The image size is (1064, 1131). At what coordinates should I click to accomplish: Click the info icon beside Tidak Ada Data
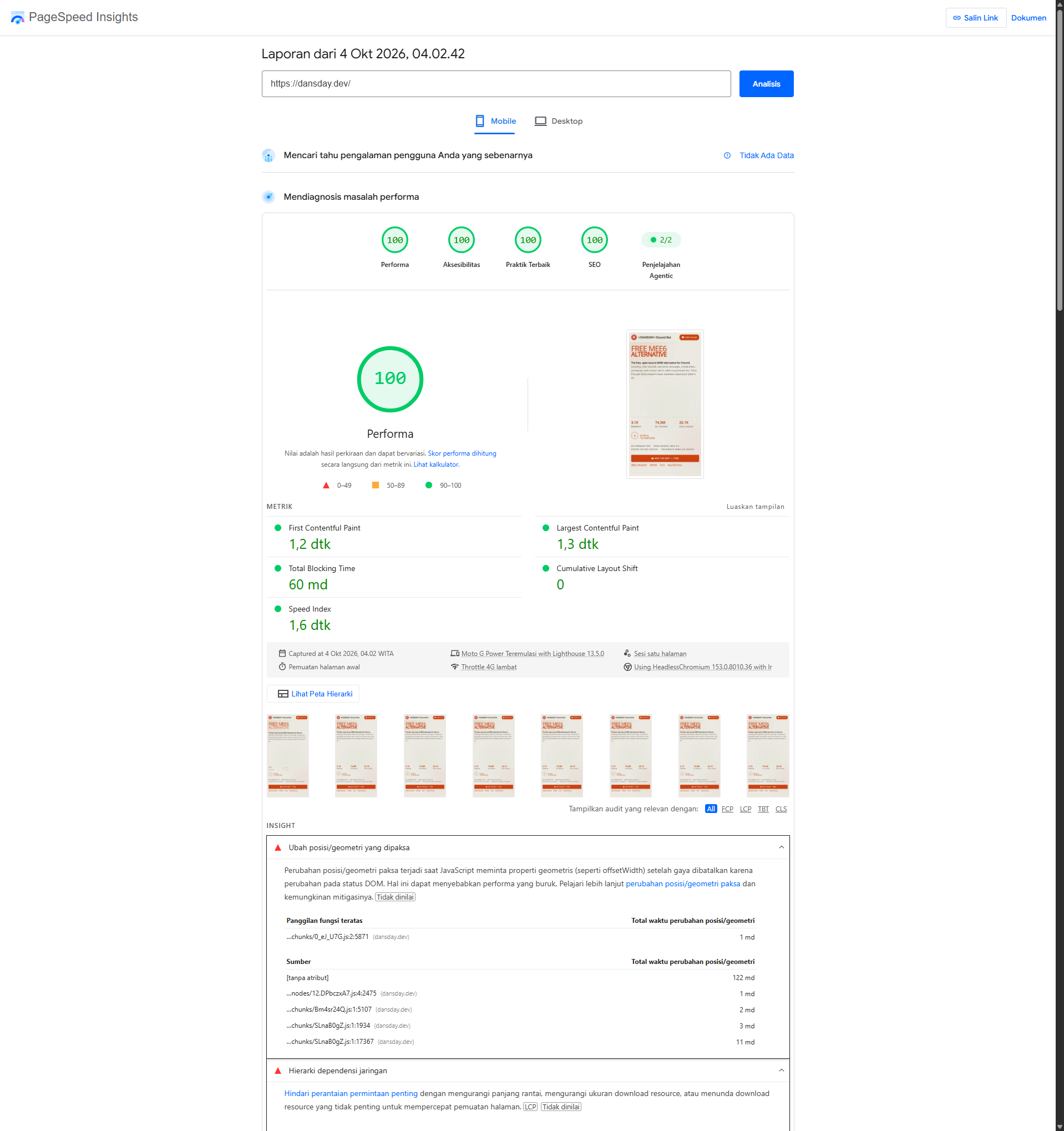tap(727, 155)
